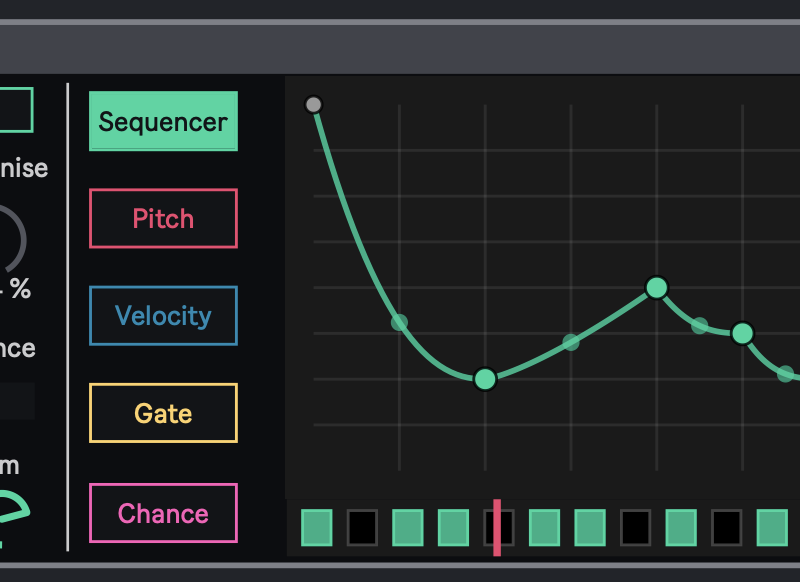Click the faded curve handle on the rising segment

click(x=571, y=342)
